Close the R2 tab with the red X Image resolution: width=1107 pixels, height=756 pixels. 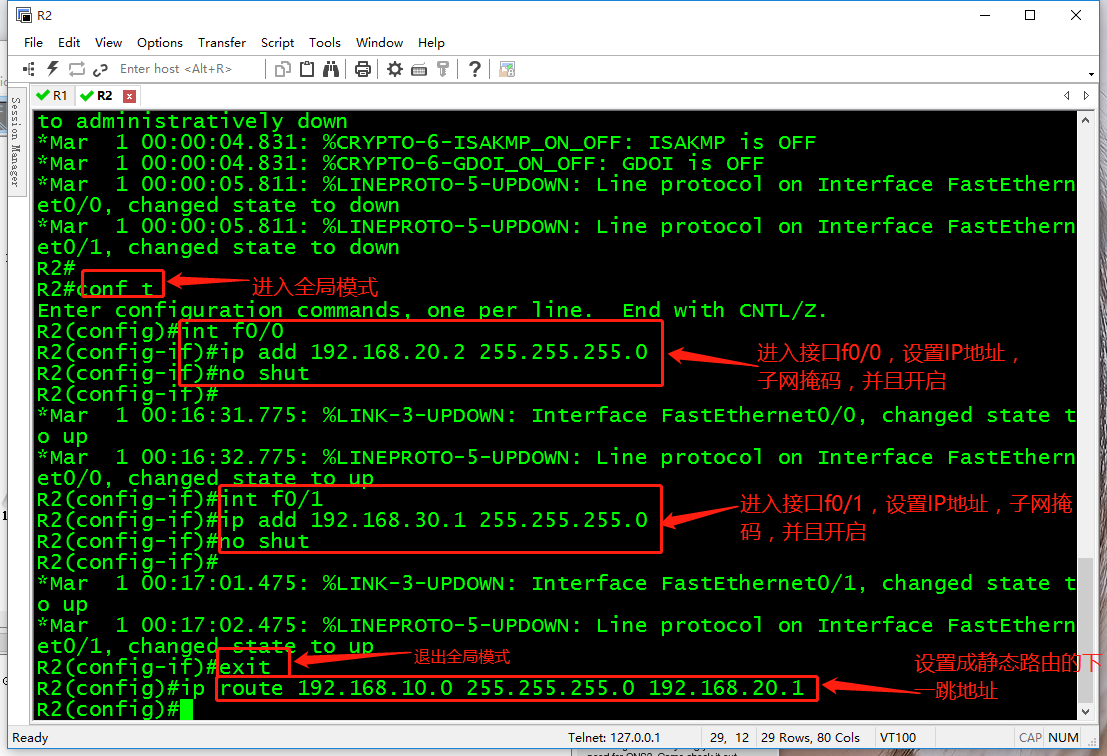(129, 96)
